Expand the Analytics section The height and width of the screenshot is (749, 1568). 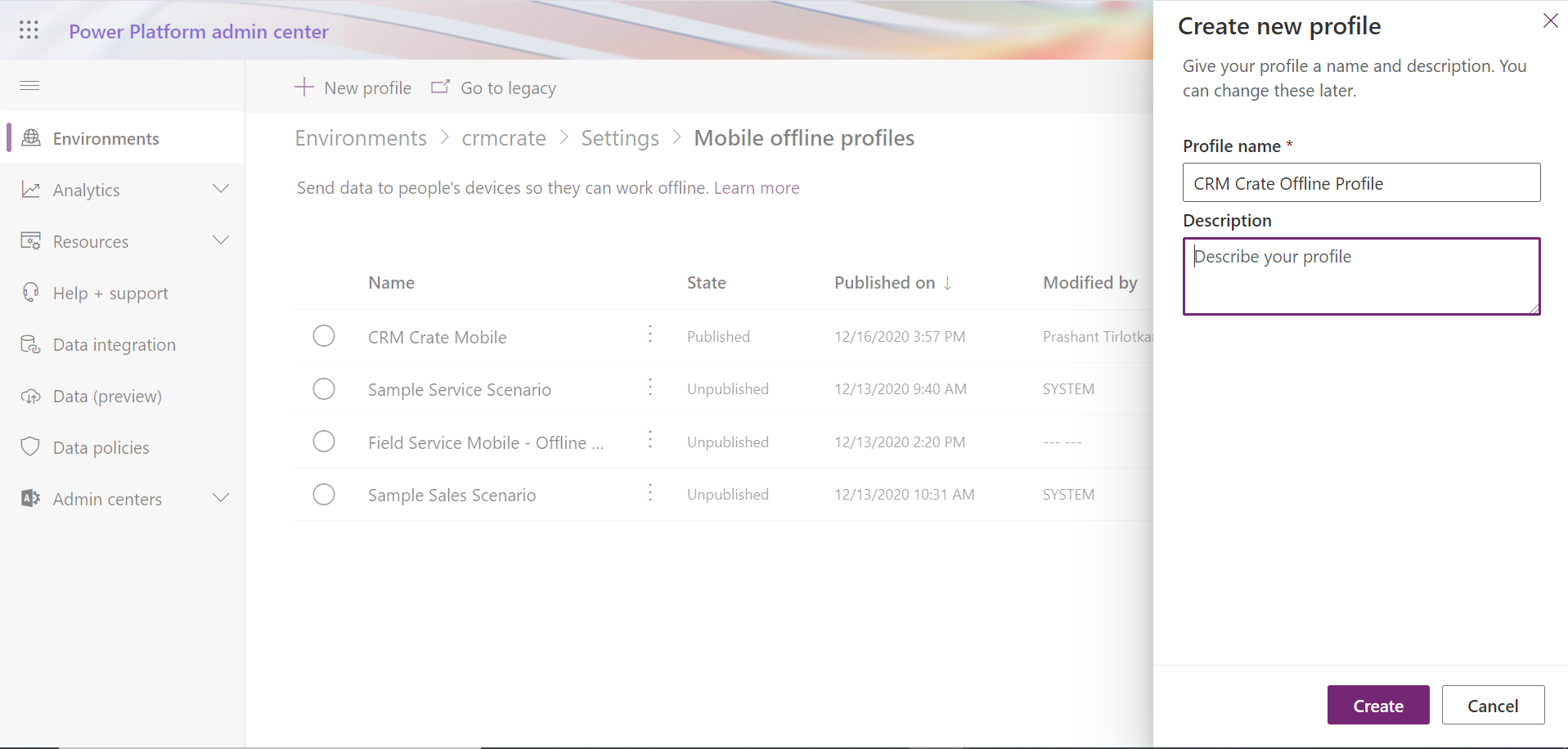tap(221, 188)
